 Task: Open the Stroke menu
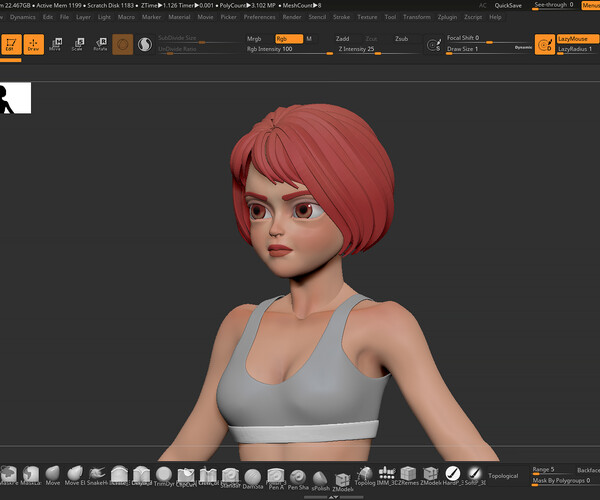[341, 17]
